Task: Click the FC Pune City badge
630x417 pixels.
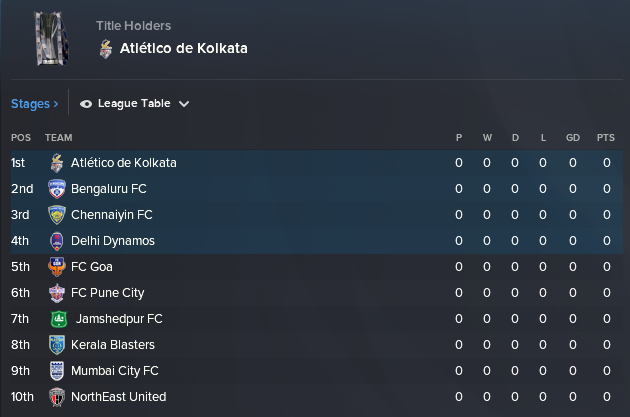Action: (57, 293)
